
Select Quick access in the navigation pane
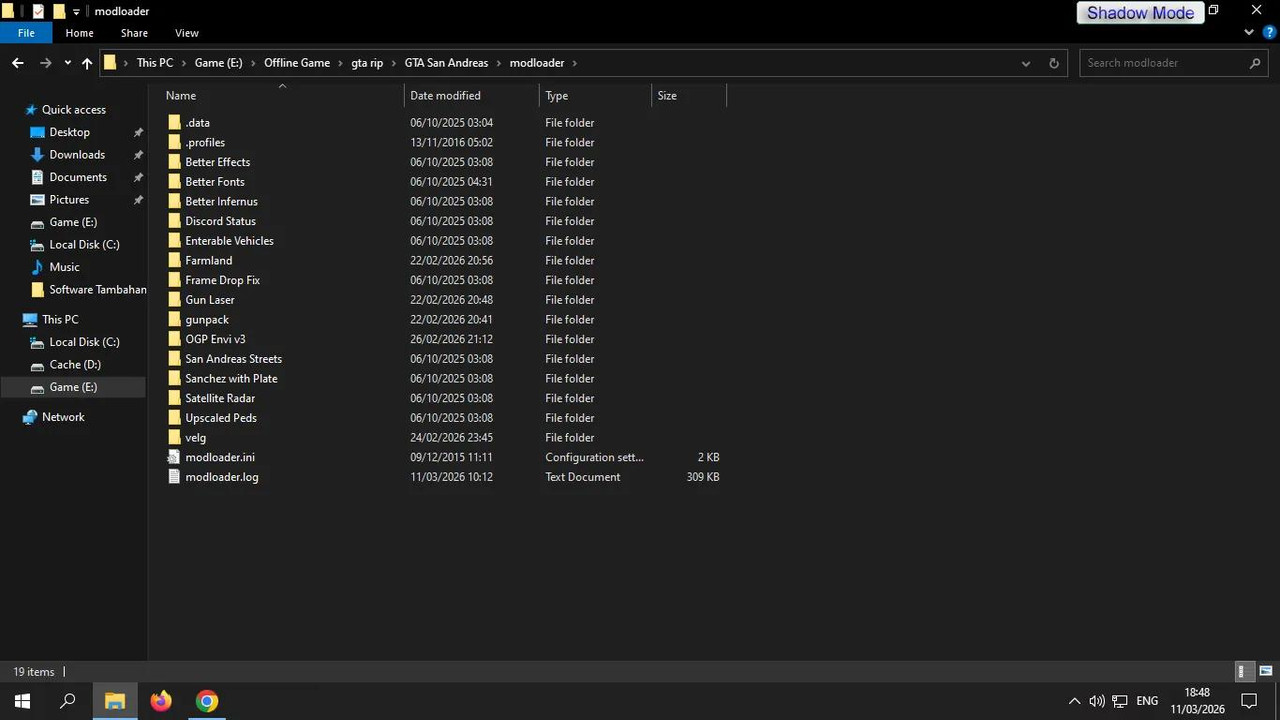pos(73,110)
